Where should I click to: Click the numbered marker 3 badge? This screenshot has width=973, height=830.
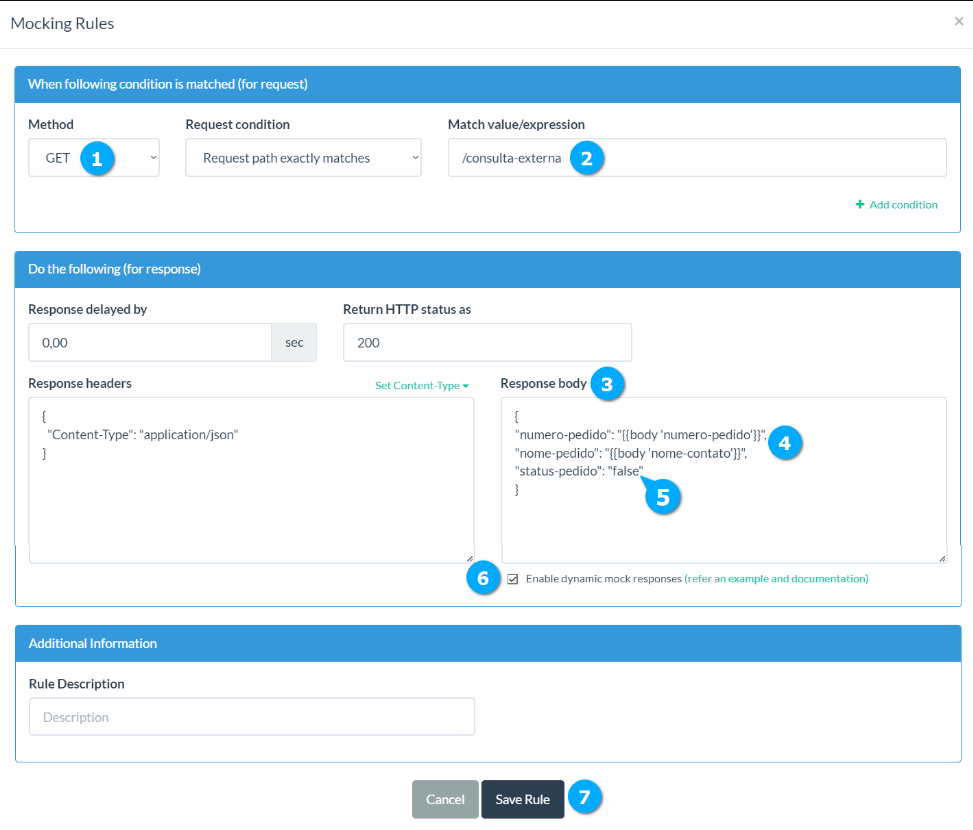[607, 384]
